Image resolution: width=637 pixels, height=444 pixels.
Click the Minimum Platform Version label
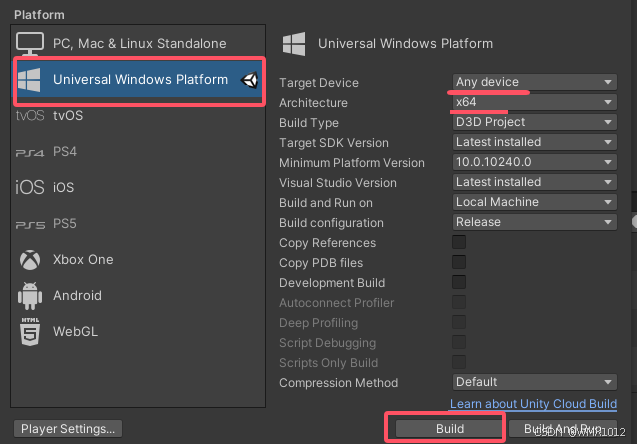352,163
